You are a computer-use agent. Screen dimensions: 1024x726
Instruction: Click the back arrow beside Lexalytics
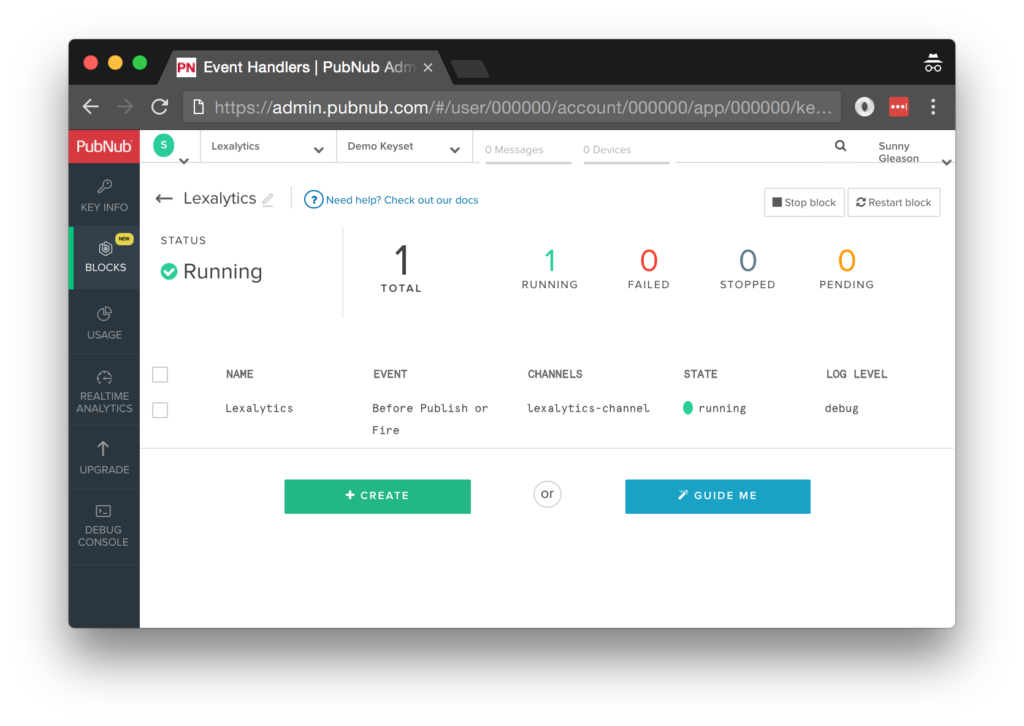pos(164,199)
